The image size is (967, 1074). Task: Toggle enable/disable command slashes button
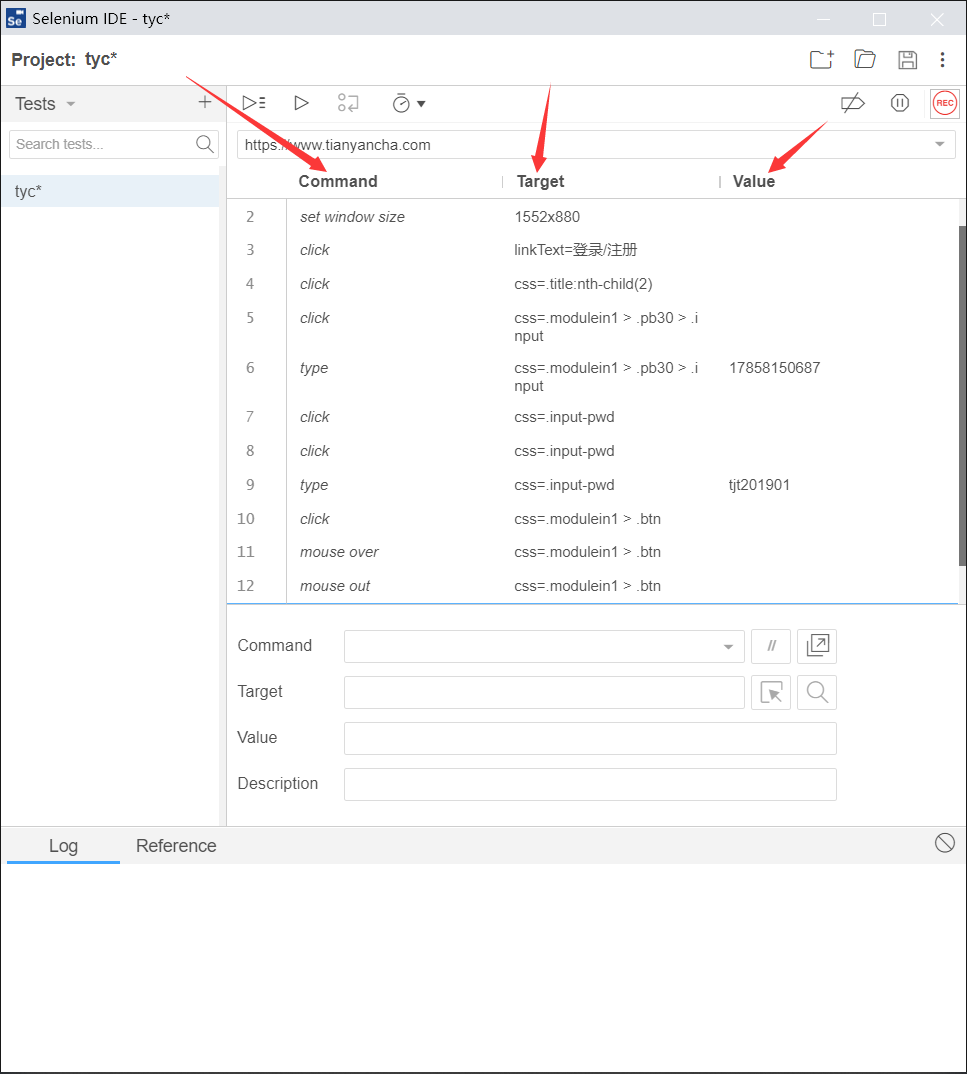(x=771, y=646)
